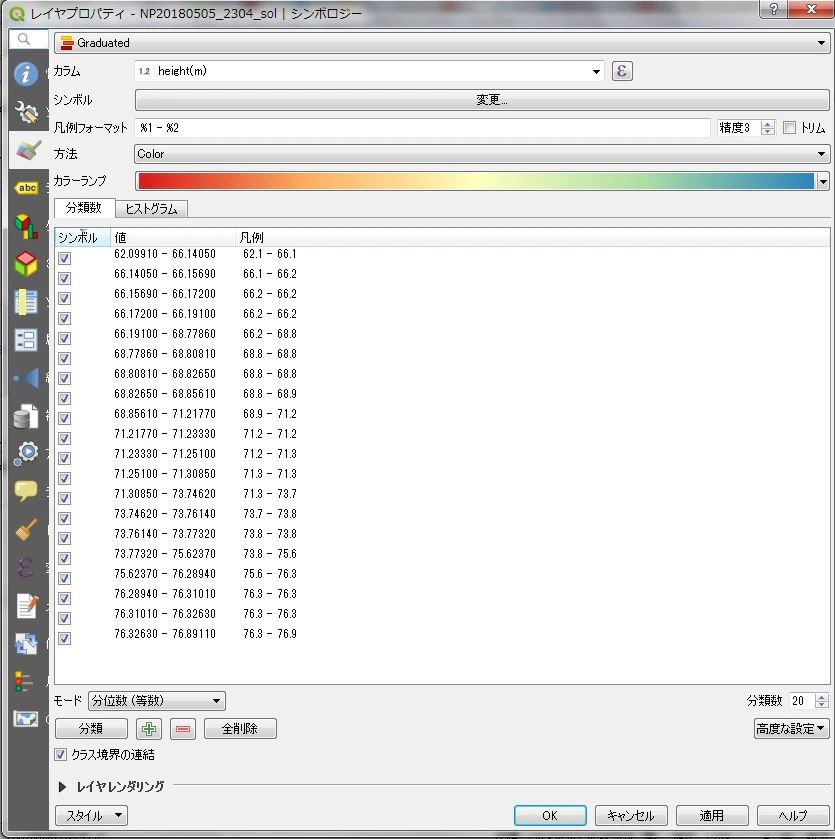Add a class with green plus button
Screen dimensions: 835x839
[149, 728]
